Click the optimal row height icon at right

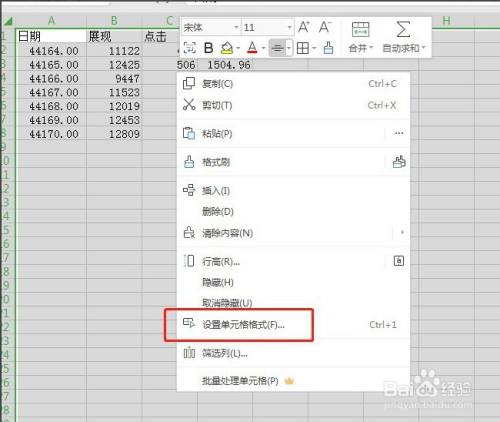[399, 261]
